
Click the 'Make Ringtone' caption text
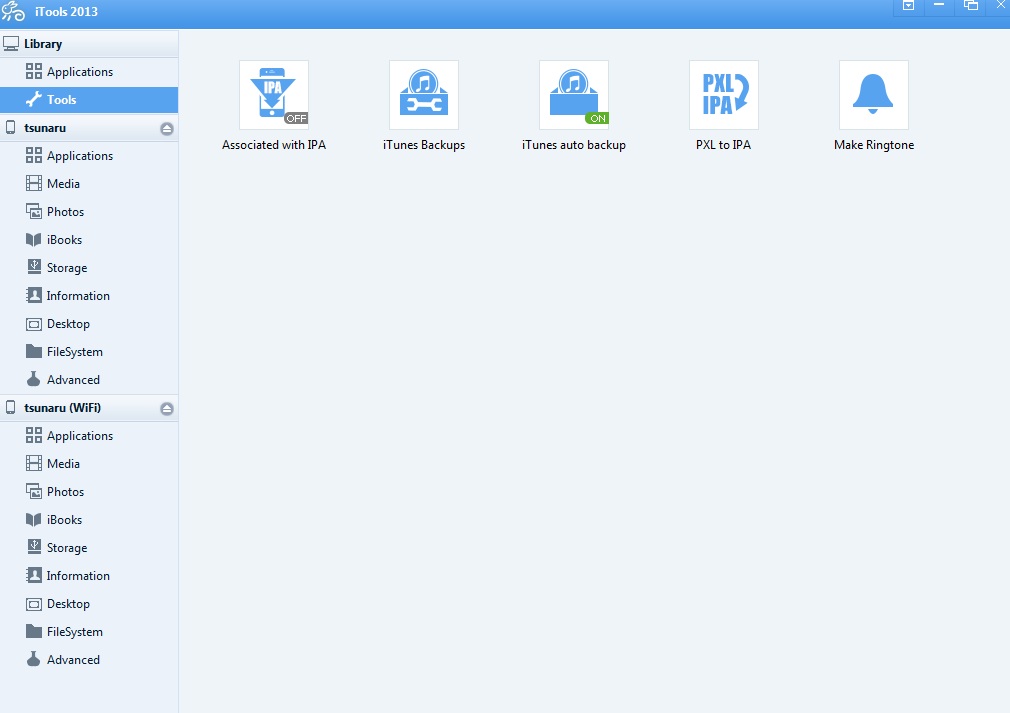click(x=874, y=145)
